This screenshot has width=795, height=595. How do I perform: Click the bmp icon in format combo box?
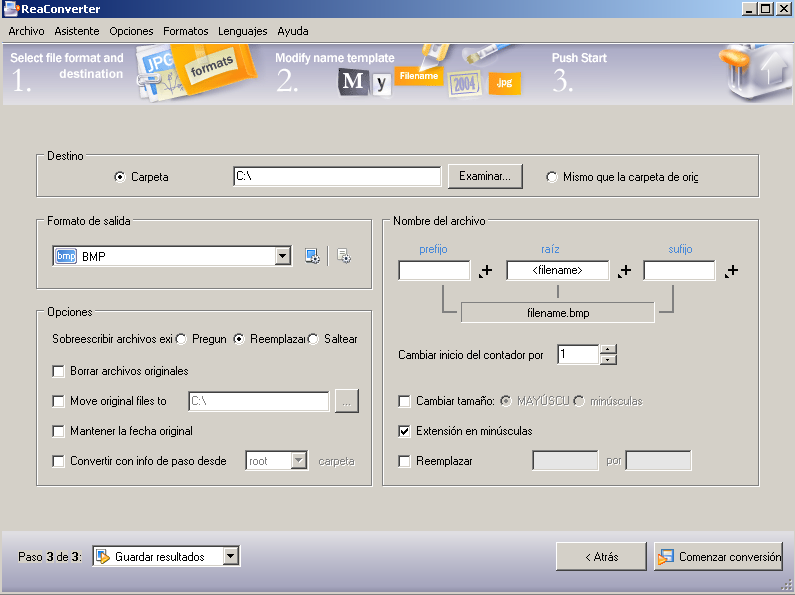pos(66,256)
